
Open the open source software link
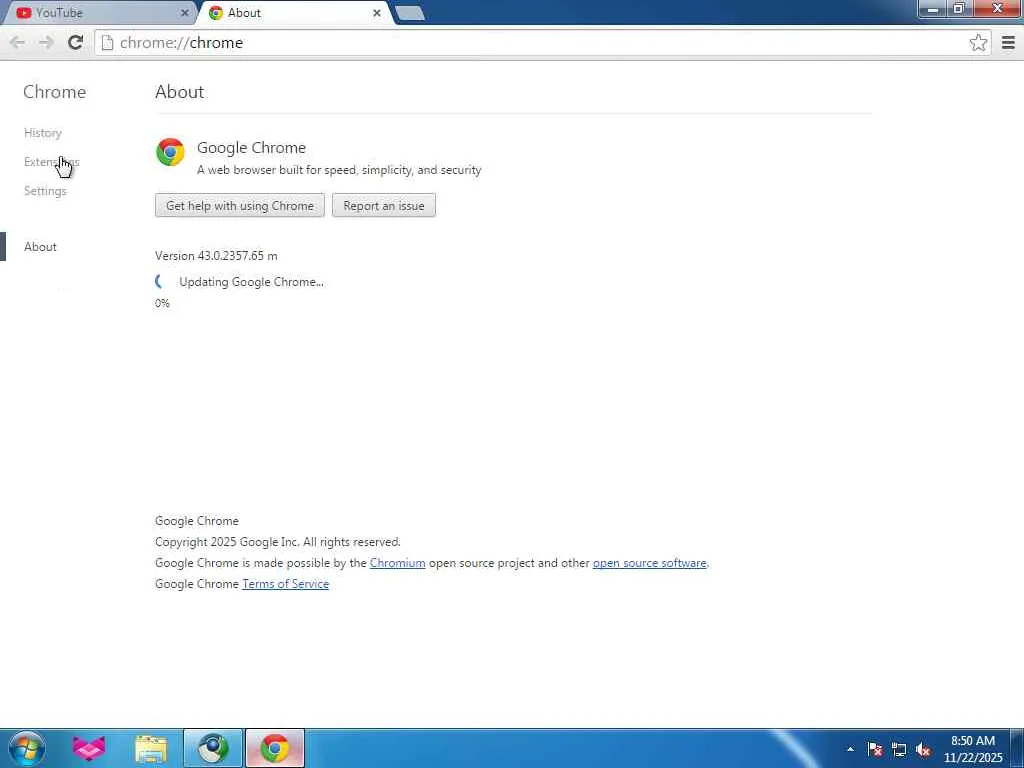[649, 562]
